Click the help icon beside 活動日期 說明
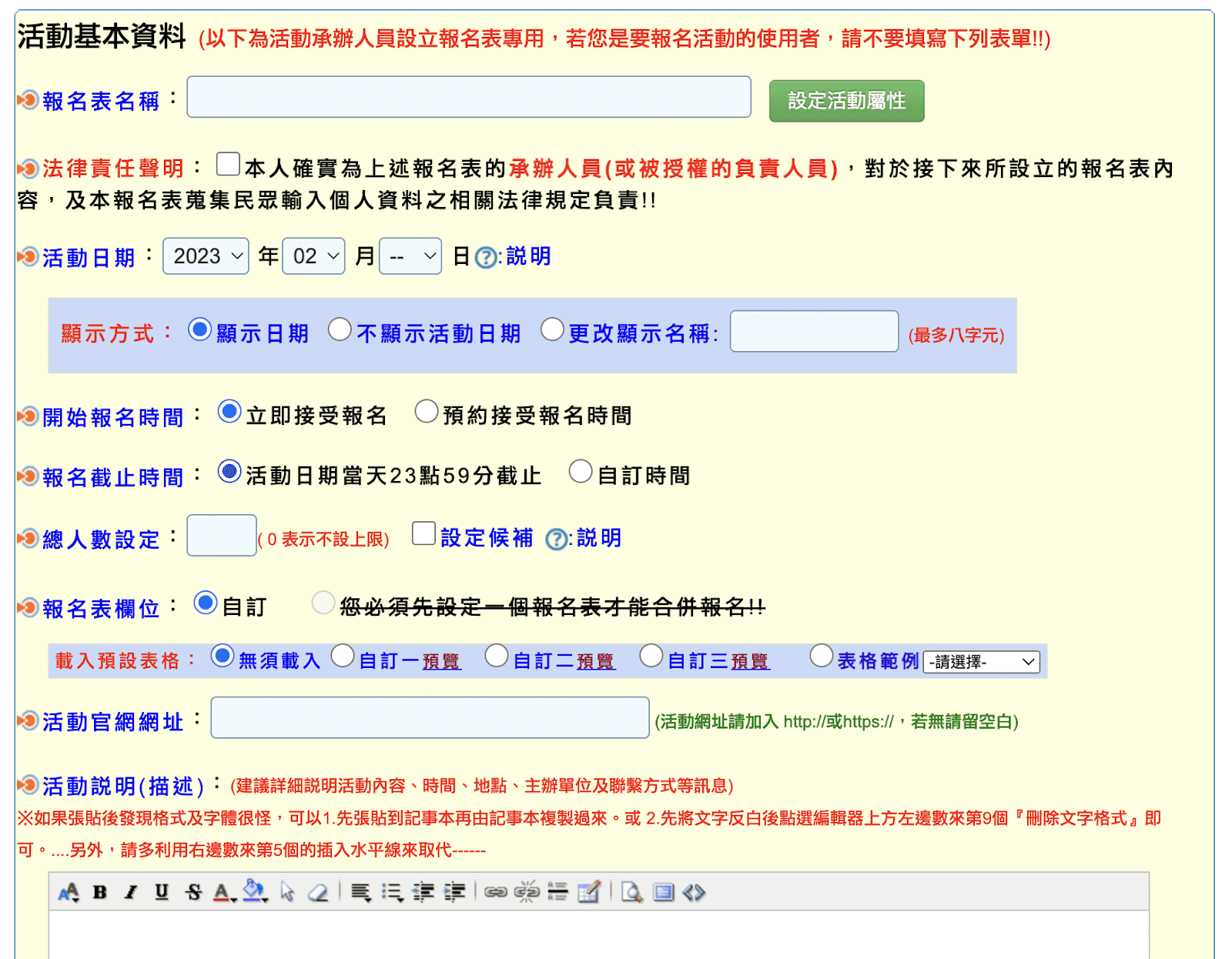1232x959 pixels. 486,257
